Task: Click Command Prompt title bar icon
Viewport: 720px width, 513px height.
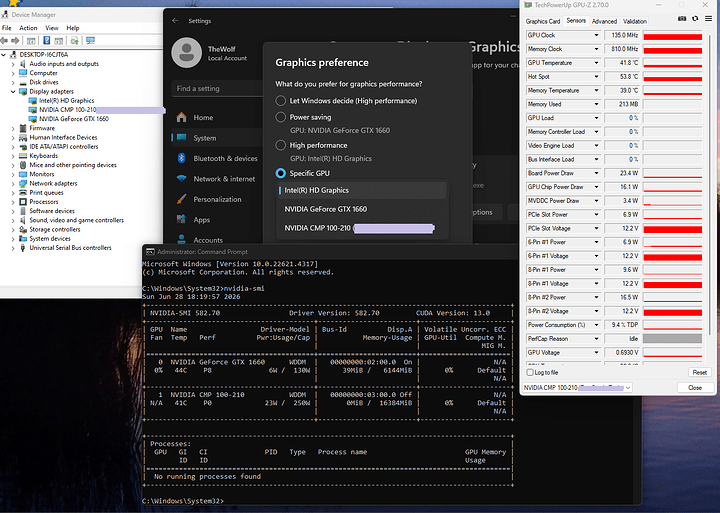Action: (150, 252)
